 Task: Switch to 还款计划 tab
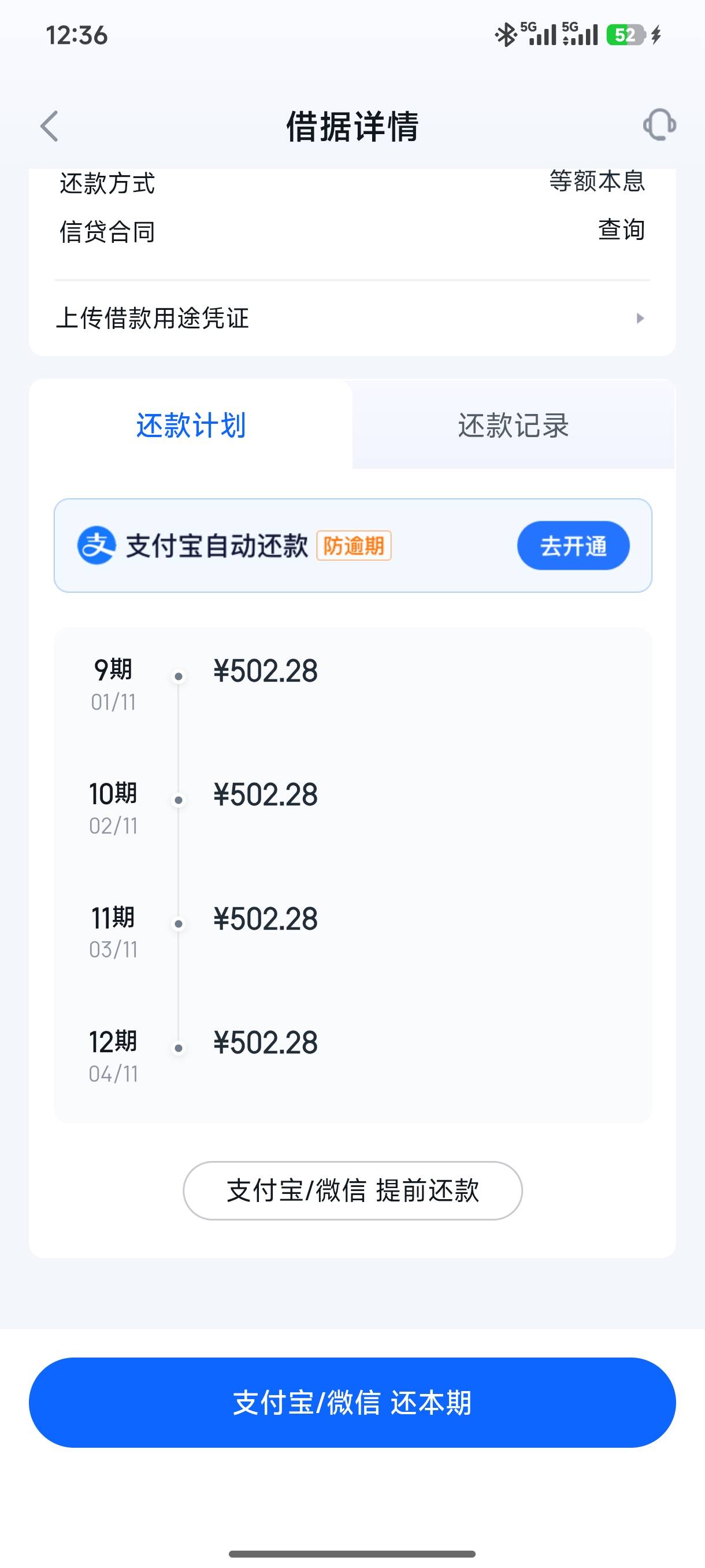click(x=191, y=425)
